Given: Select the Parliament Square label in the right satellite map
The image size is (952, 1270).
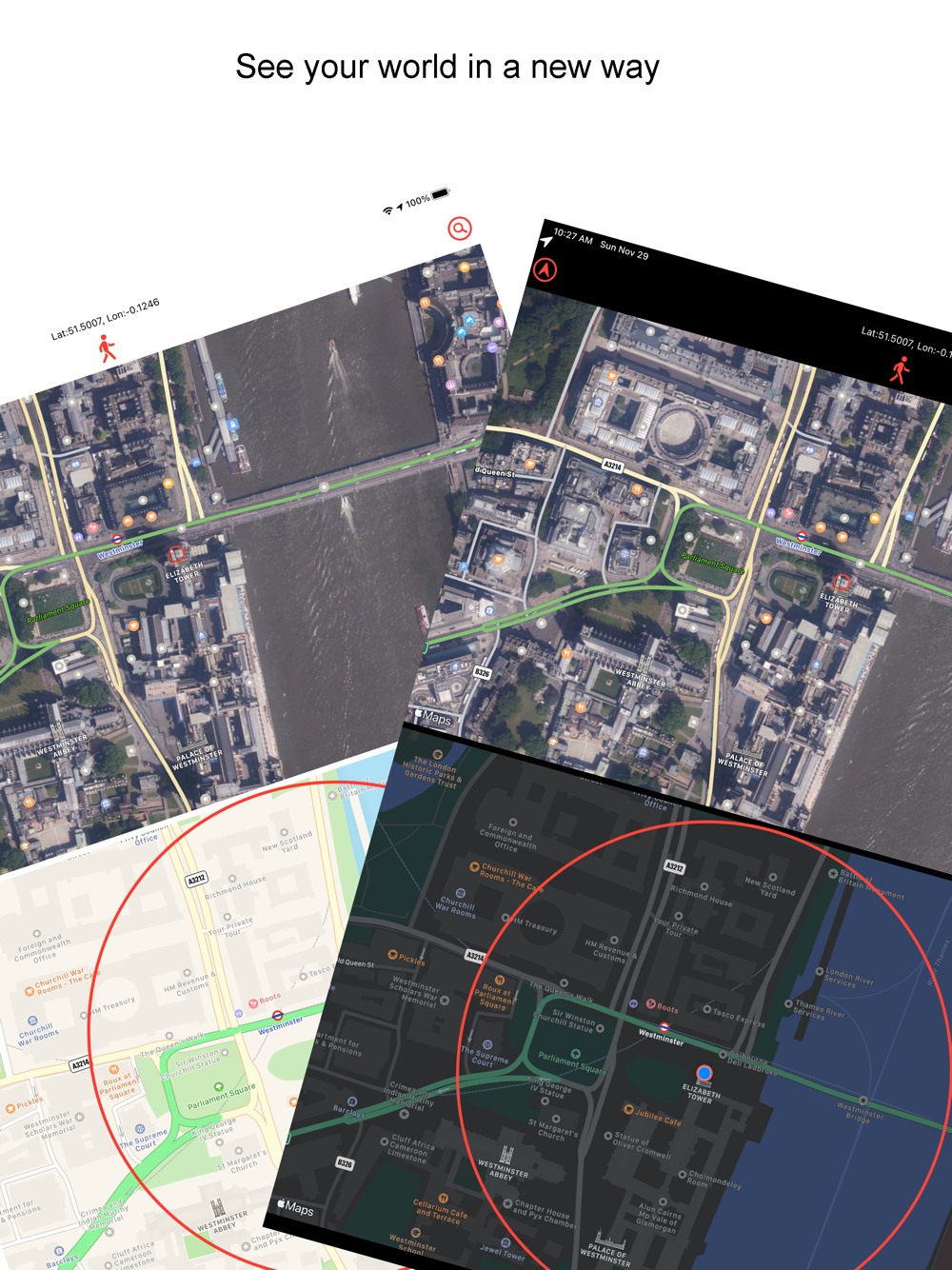Looking at the screenshot, I should click(712, 563).
